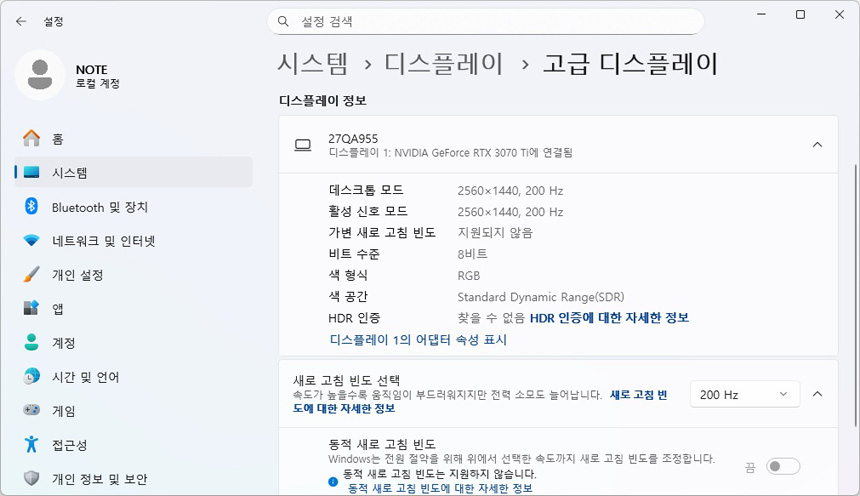Collapse the 27QA955 display info section
Viewport: 860px width, 496px height.
point(817,145)
